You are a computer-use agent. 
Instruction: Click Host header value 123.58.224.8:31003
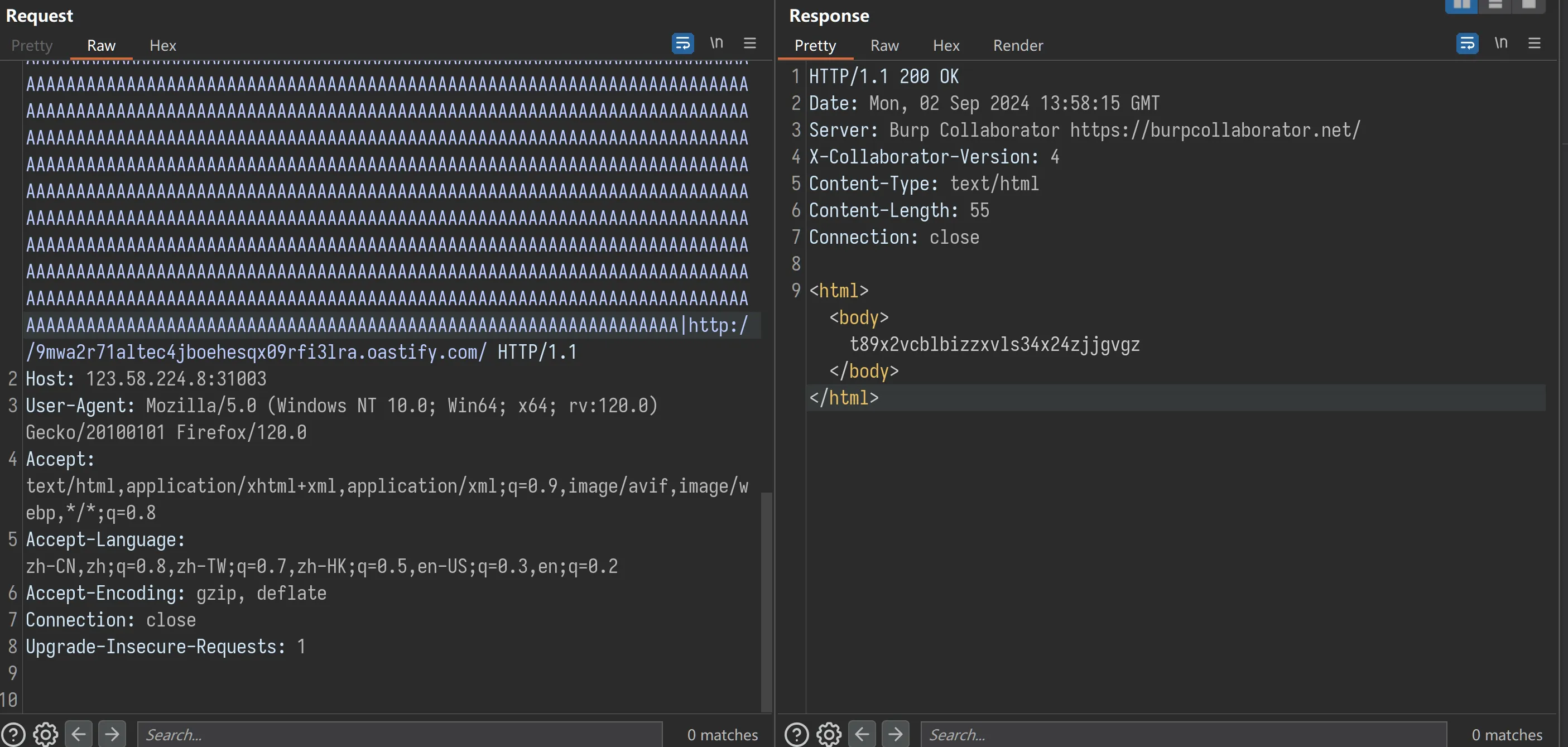tap(176, 379)
